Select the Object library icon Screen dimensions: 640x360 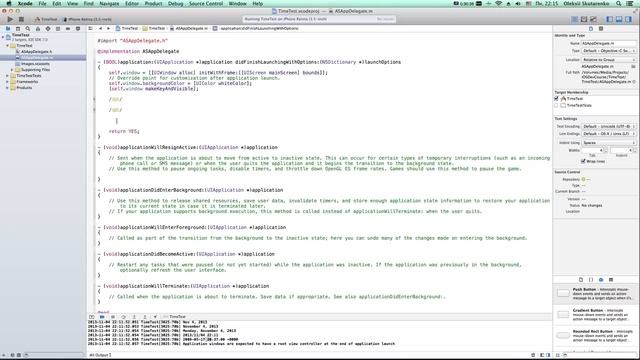601,280
